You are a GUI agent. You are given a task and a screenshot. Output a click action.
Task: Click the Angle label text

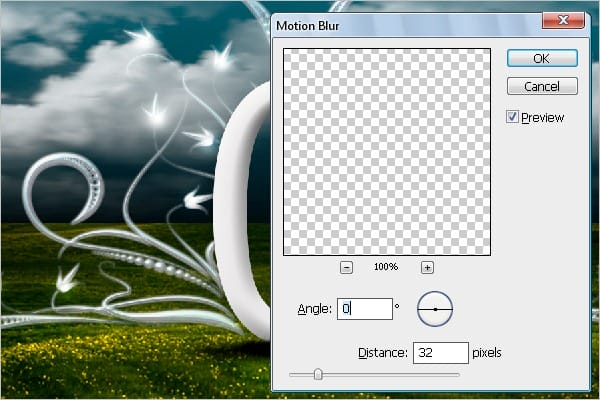point(315,310)
